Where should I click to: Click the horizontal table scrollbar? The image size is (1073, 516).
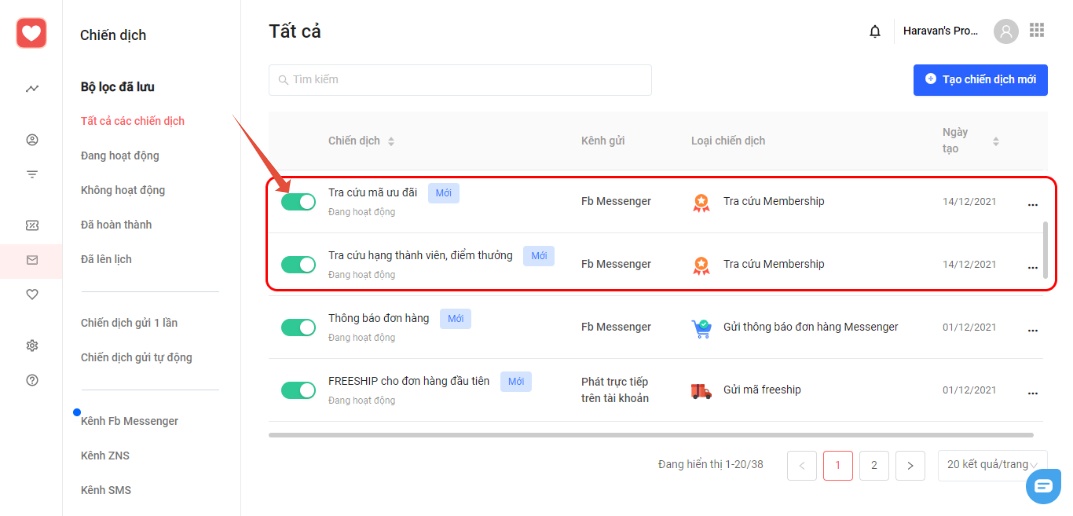(651, 435)
